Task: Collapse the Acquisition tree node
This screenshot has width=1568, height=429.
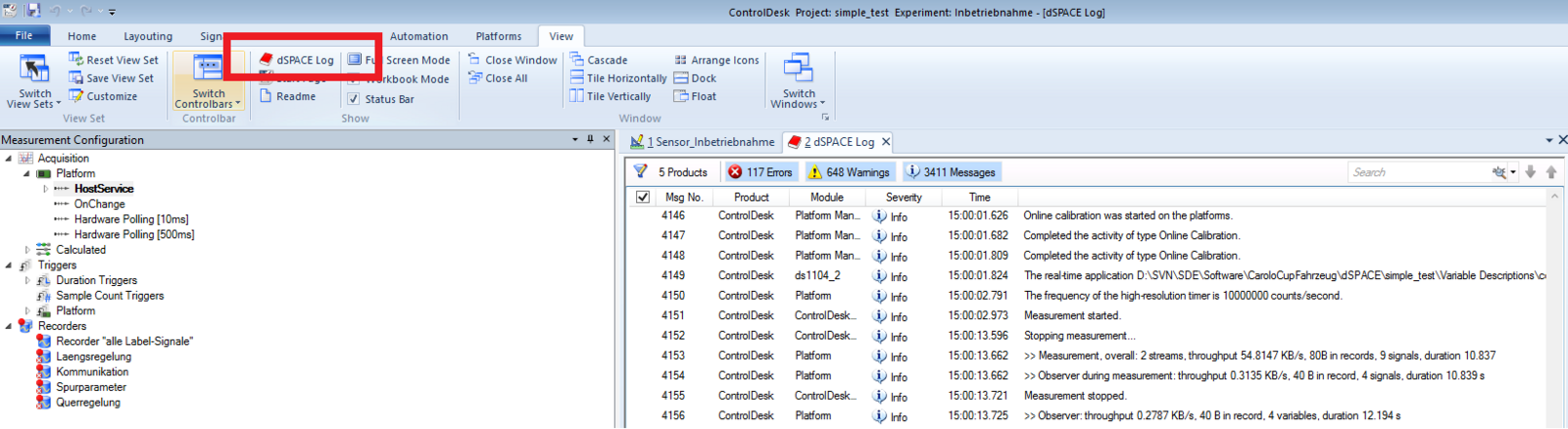Action: [x=9, y=159]
